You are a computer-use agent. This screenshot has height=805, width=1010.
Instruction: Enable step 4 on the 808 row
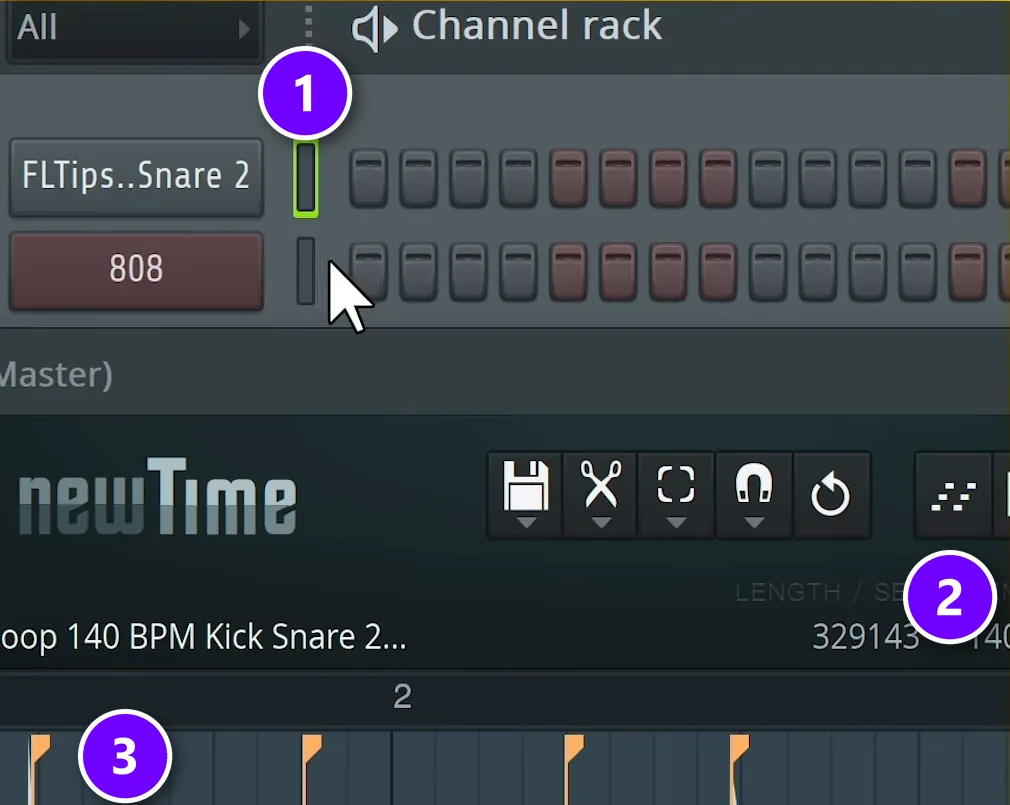(x=519, y=272)
